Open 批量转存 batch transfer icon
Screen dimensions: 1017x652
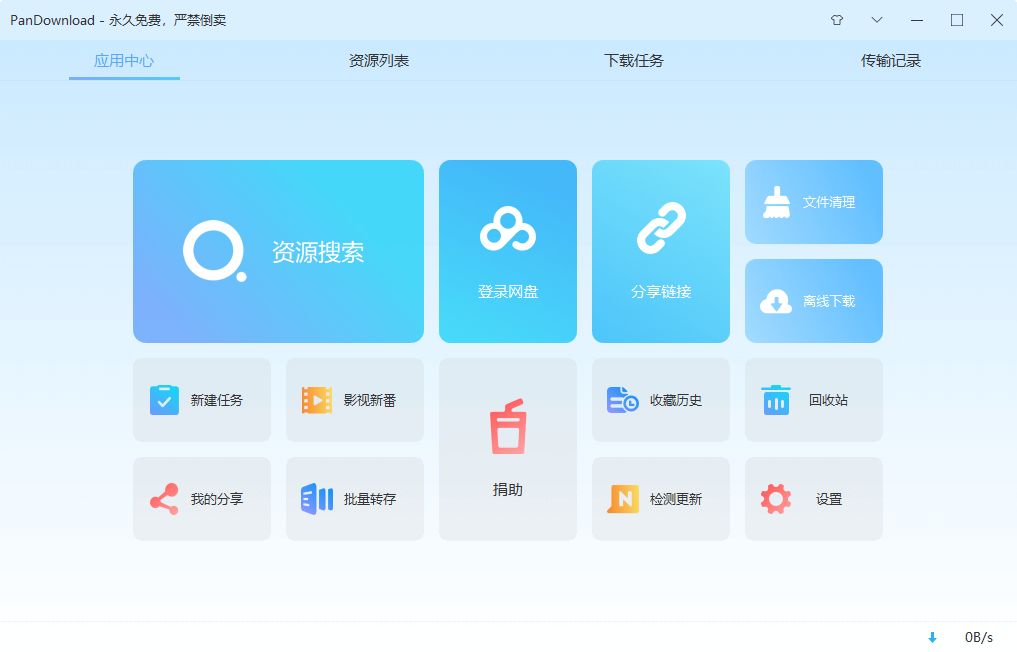tap(317, 499)
